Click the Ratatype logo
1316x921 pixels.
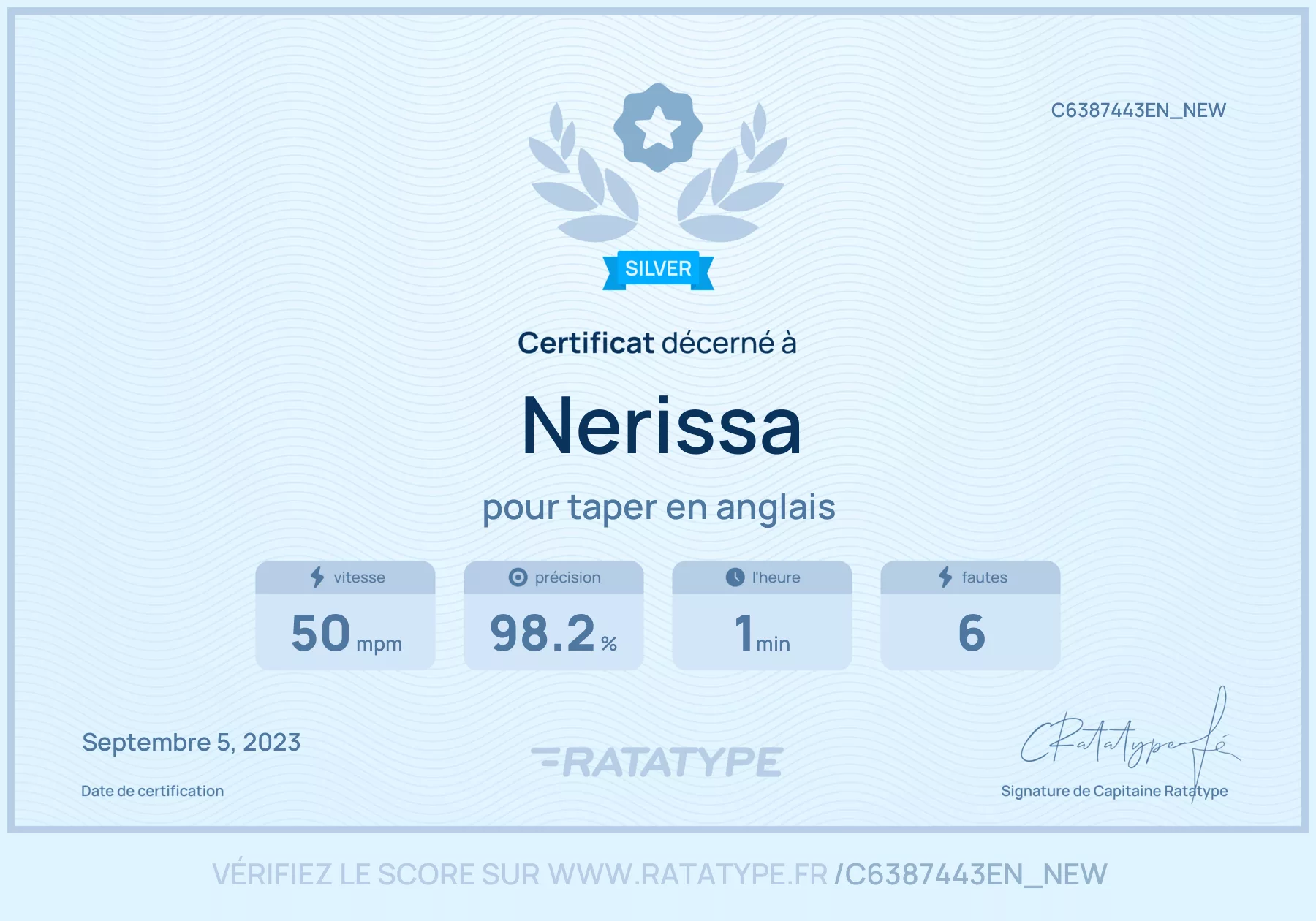point(657,762)
